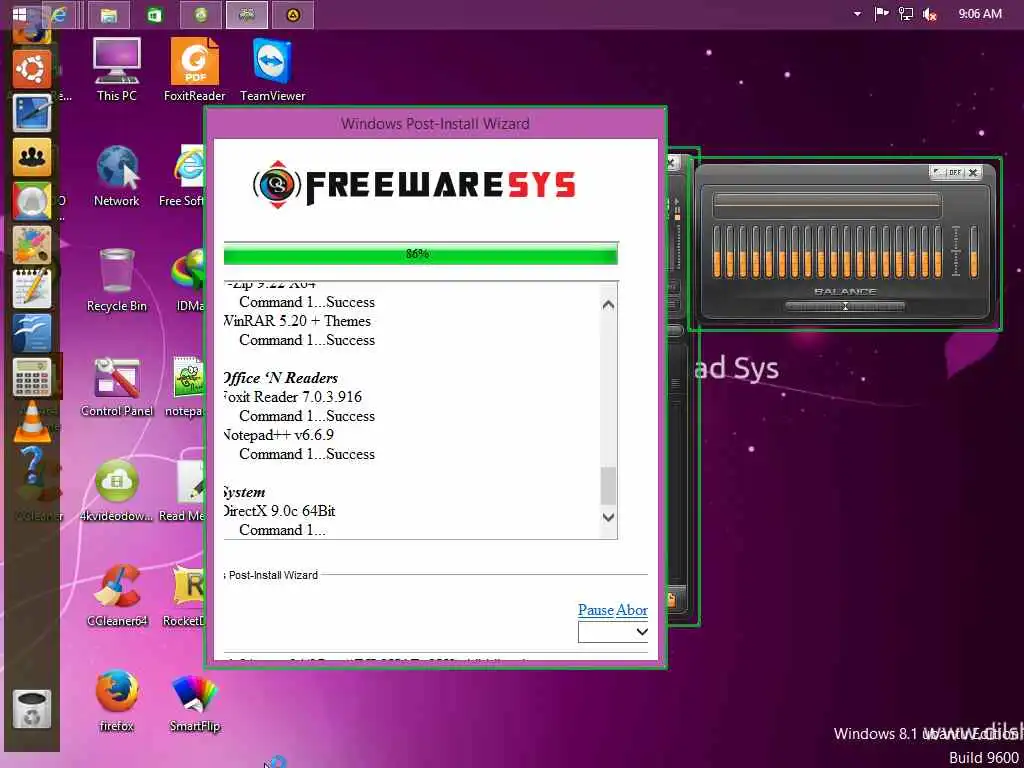
Task: Click the FreewareSys logo in the wizard
Action: [x=414, y=185]
